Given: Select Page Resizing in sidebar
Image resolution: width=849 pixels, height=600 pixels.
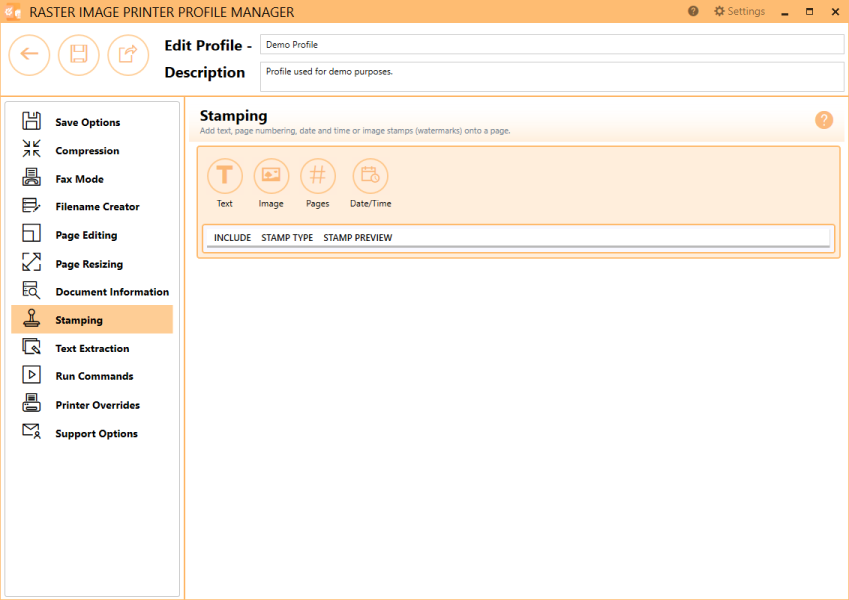Looking at the screenshot, I should point(92,264).
